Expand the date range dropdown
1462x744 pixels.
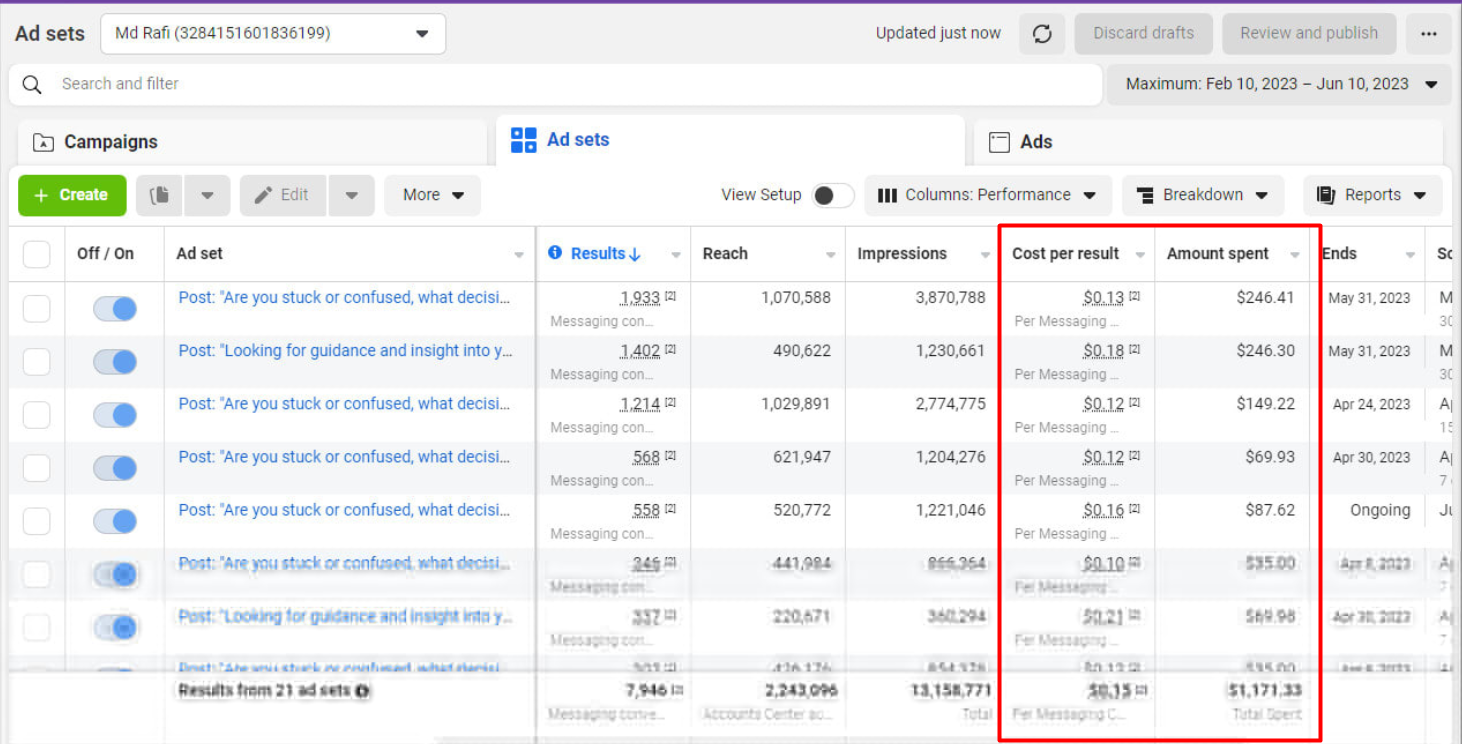pos(1279,85)
